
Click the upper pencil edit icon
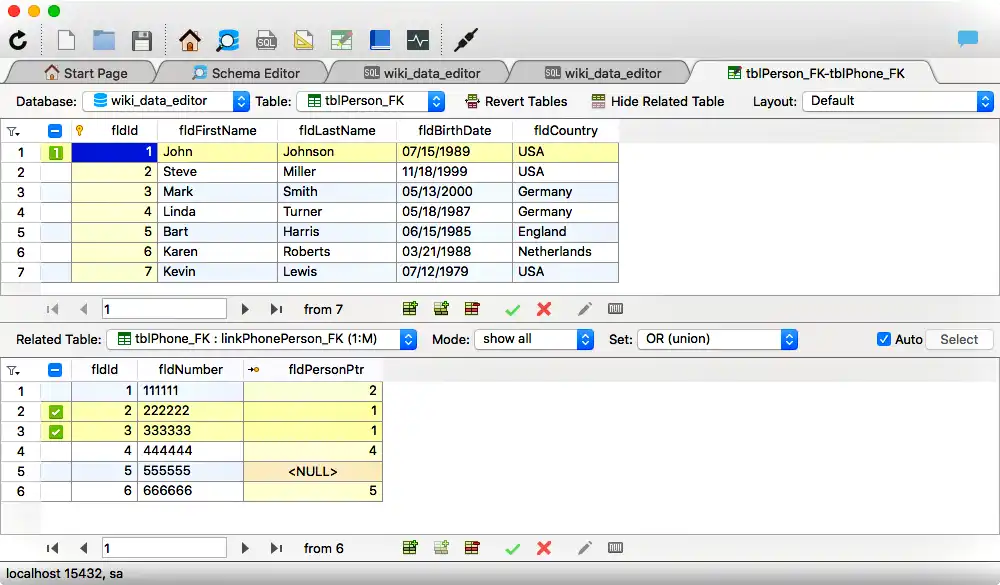pos(584,309)
